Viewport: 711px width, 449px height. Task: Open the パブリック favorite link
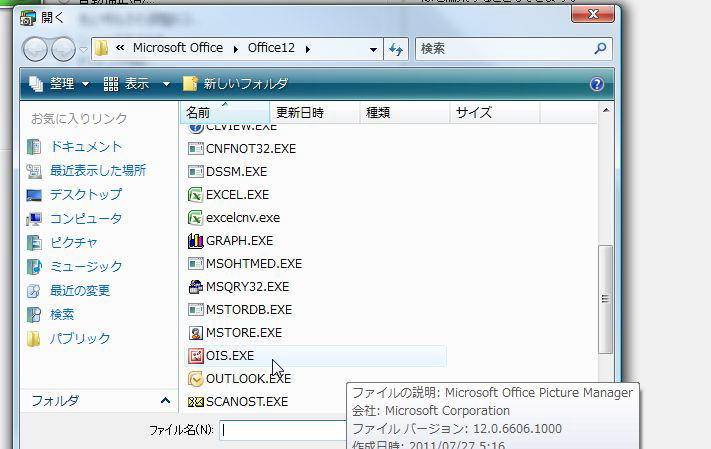pyautogui.click(x=80, y=339)
